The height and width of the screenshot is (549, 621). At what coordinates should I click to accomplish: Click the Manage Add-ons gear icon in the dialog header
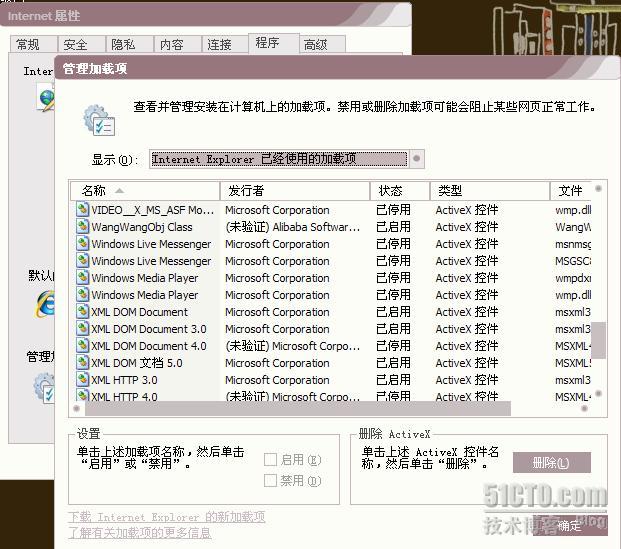click(99, 120)
